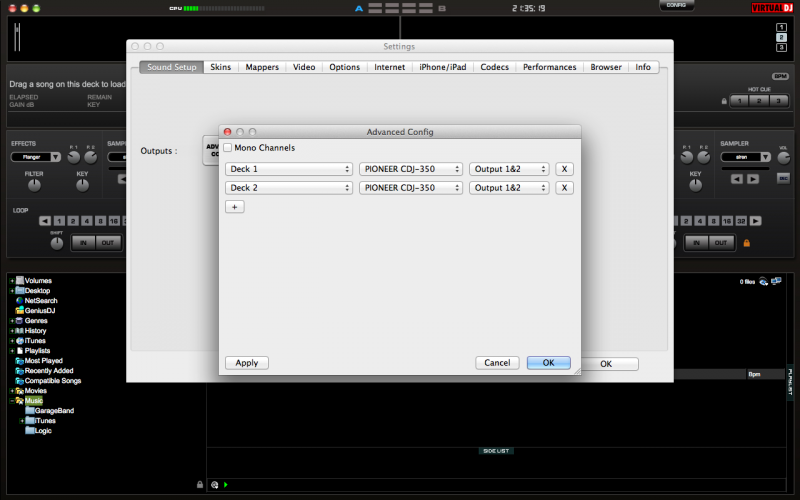Open the Video tab

[304, 67]
